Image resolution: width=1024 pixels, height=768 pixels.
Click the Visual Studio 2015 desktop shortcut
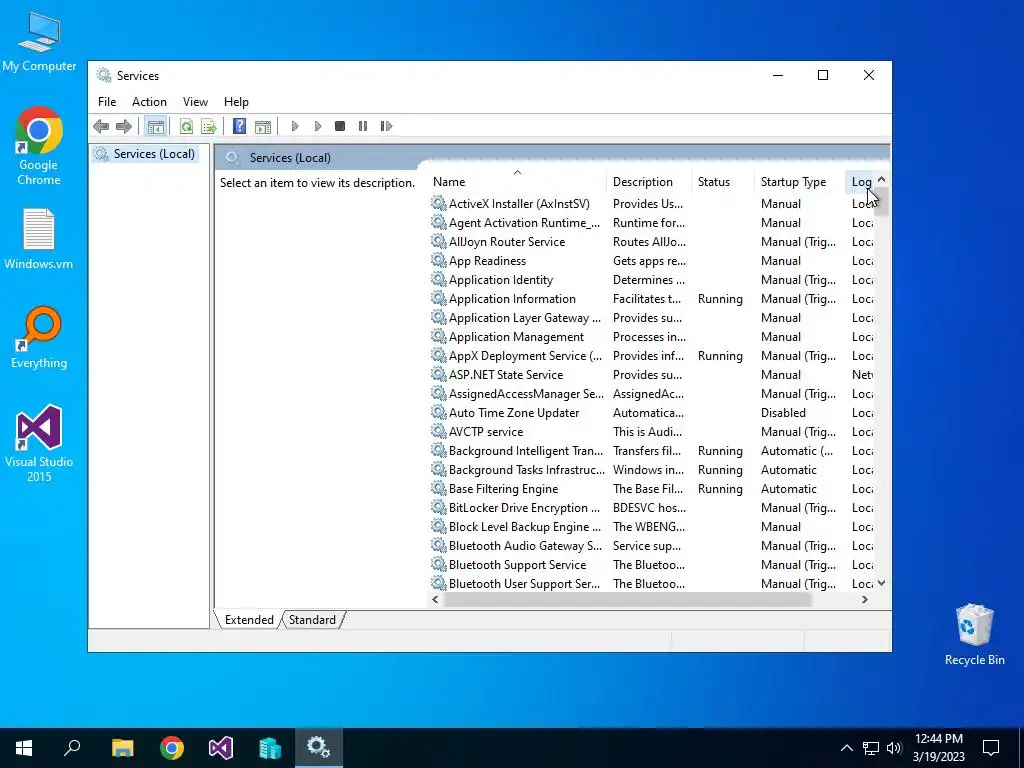[x=39, y=443]
